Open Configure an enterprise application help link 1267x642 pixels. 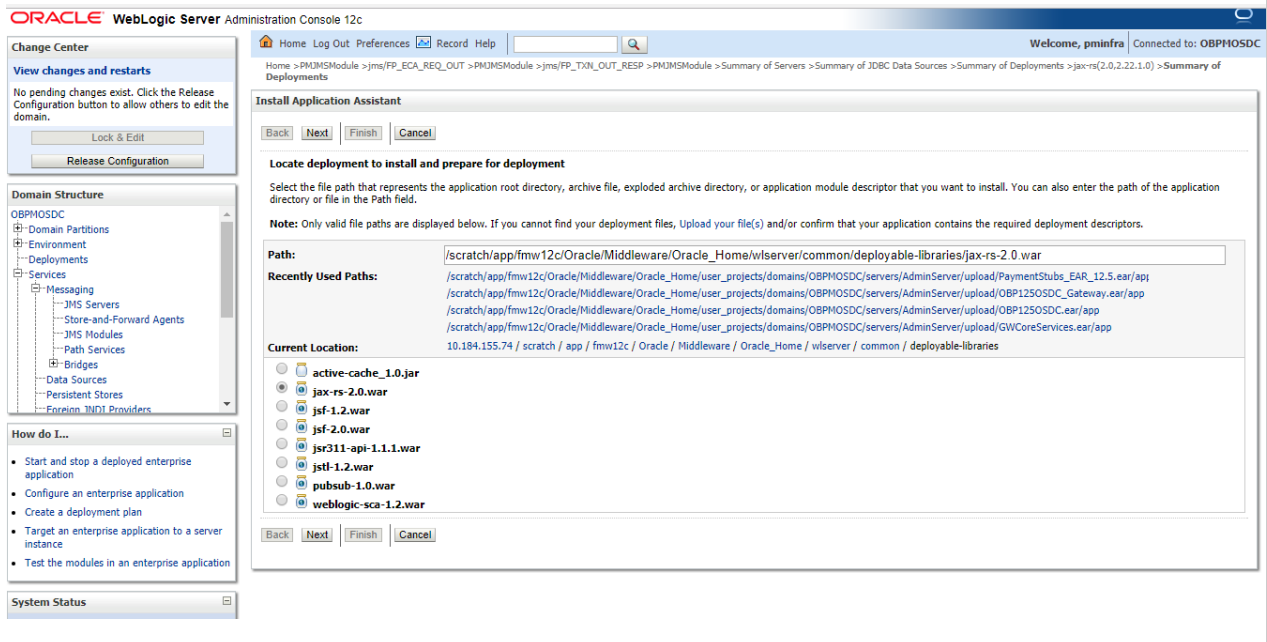coord(104,493)
